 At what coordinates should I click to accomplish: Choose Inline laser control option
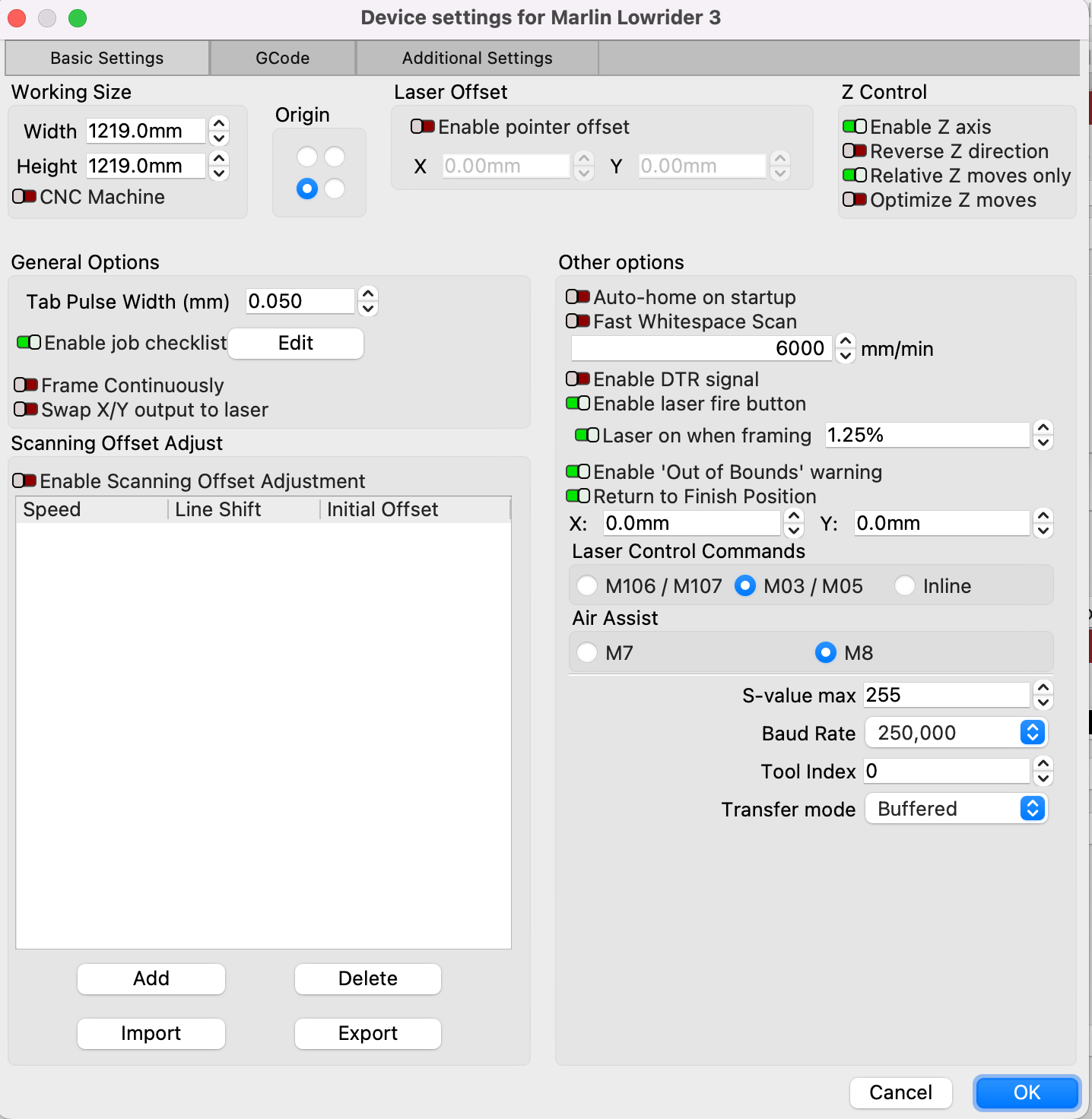[x=905, y=586]
